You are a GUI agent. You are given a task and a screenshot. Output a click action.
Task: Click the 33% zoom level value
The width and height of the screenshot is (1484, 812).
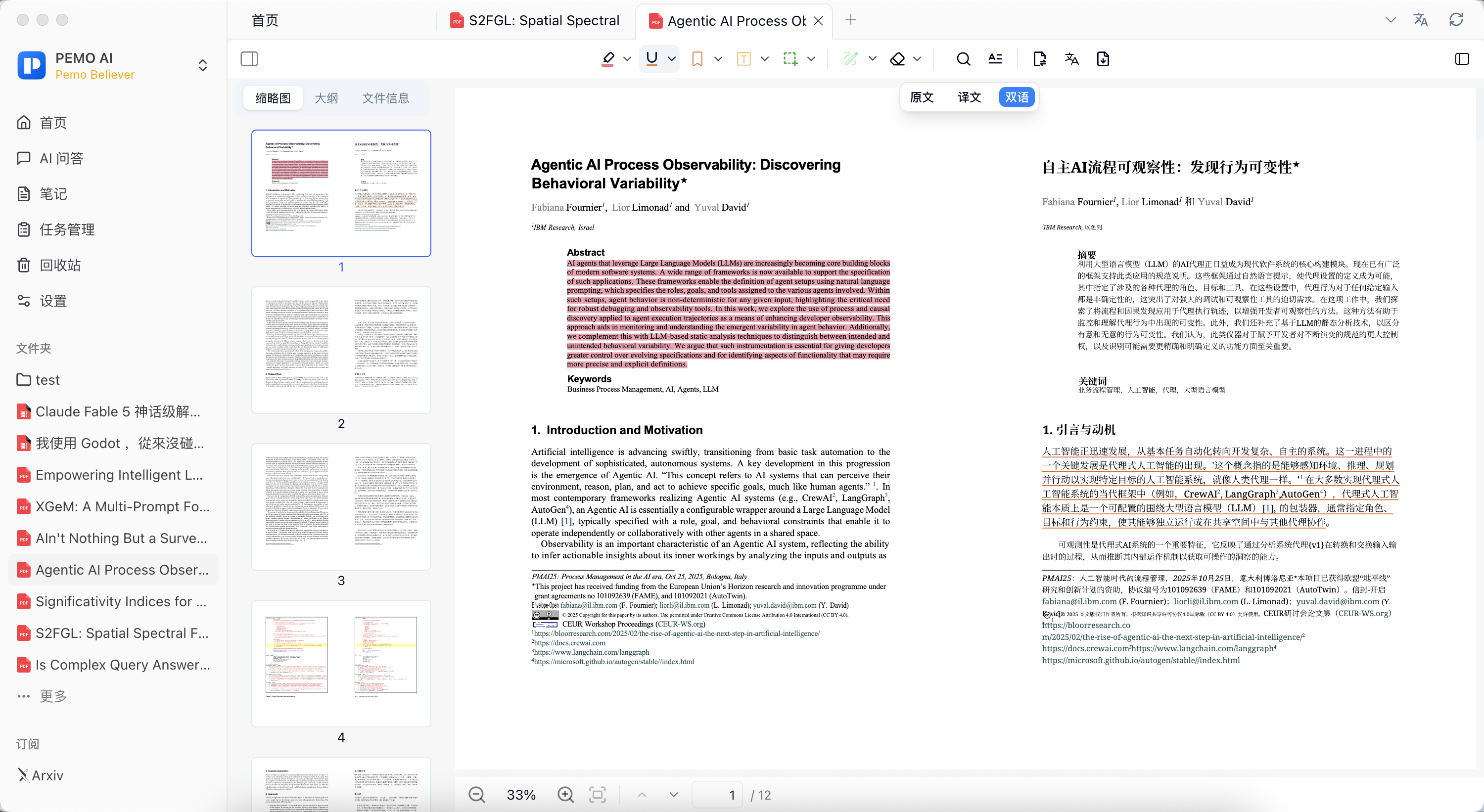521,795
